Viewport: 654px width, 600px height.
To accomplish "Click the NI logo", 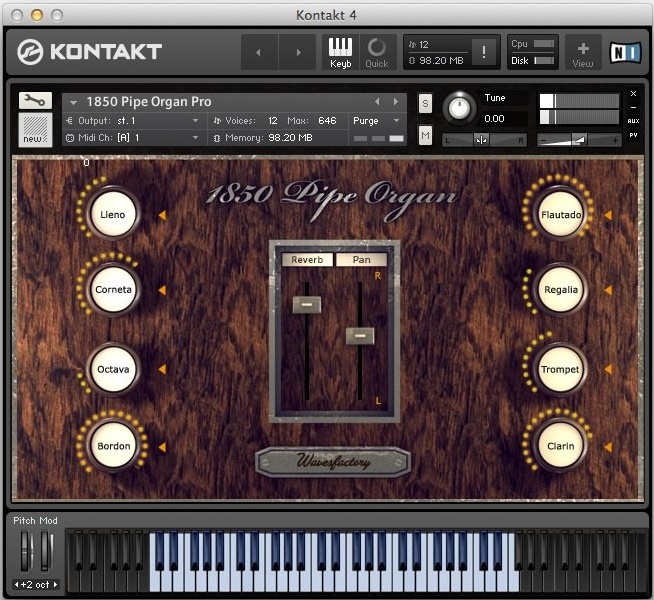I will (x=625, y=53).
